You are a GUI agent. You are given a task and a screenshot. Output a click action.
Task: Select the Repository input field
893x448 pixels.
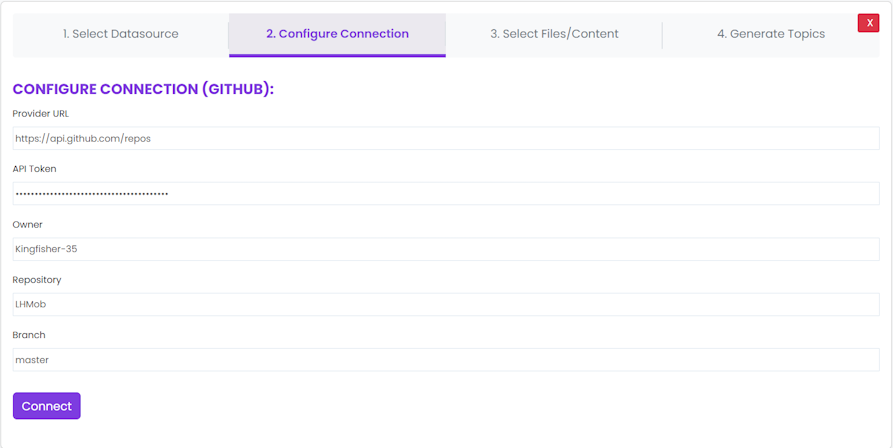[x=445, y=304]
